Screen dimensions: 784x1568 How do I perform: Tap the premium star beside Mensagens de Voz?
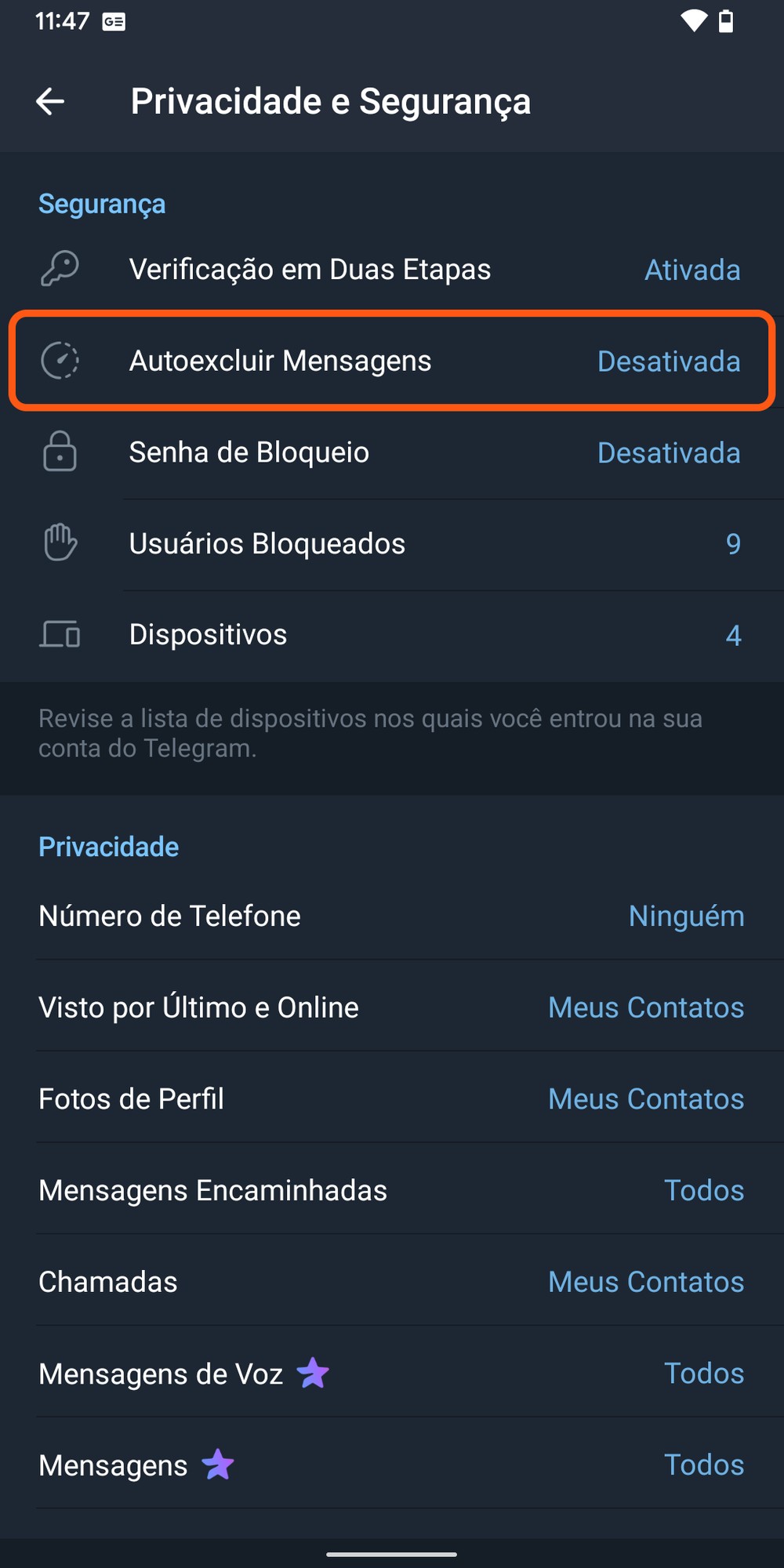(313, 1373)
